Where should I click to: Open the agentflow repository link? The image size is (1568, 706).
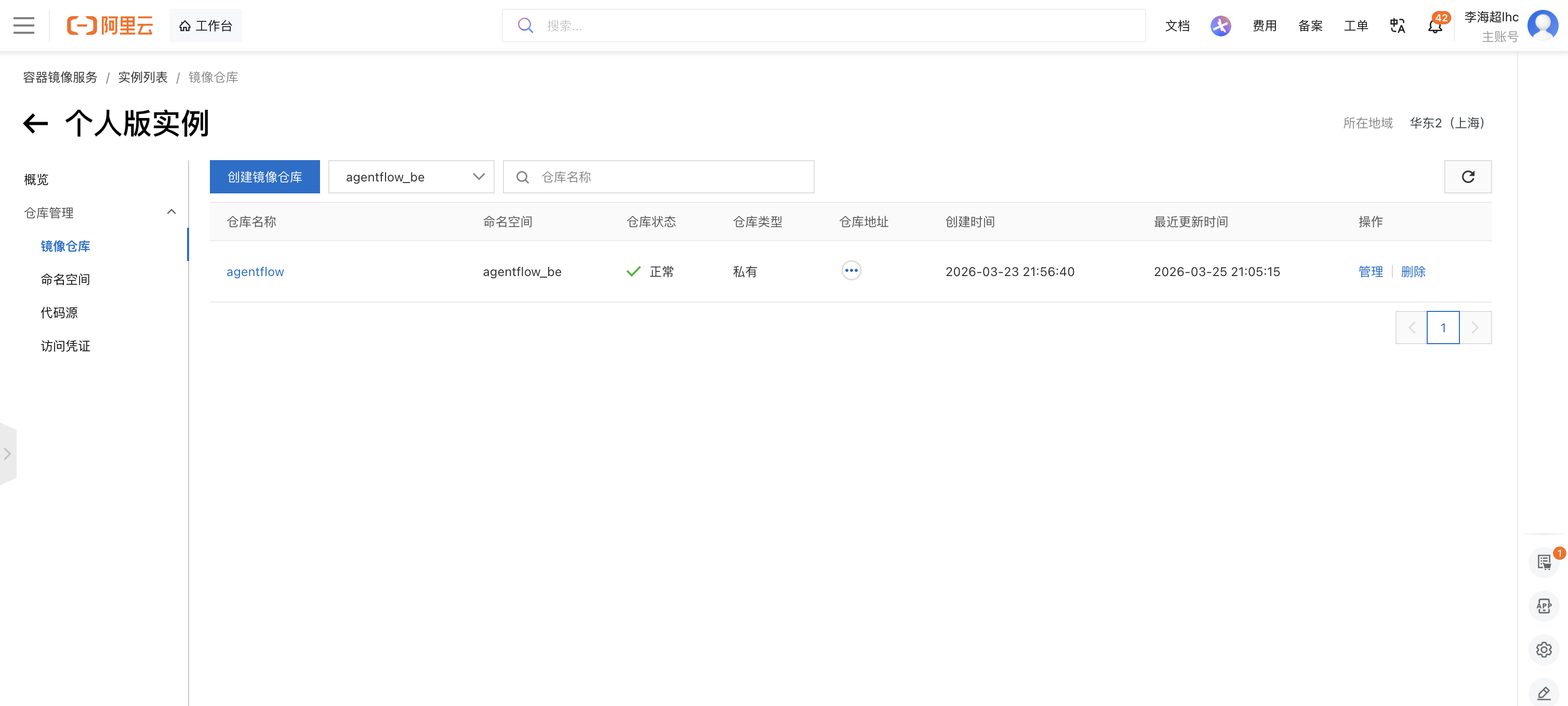click(x=255, y=272)
